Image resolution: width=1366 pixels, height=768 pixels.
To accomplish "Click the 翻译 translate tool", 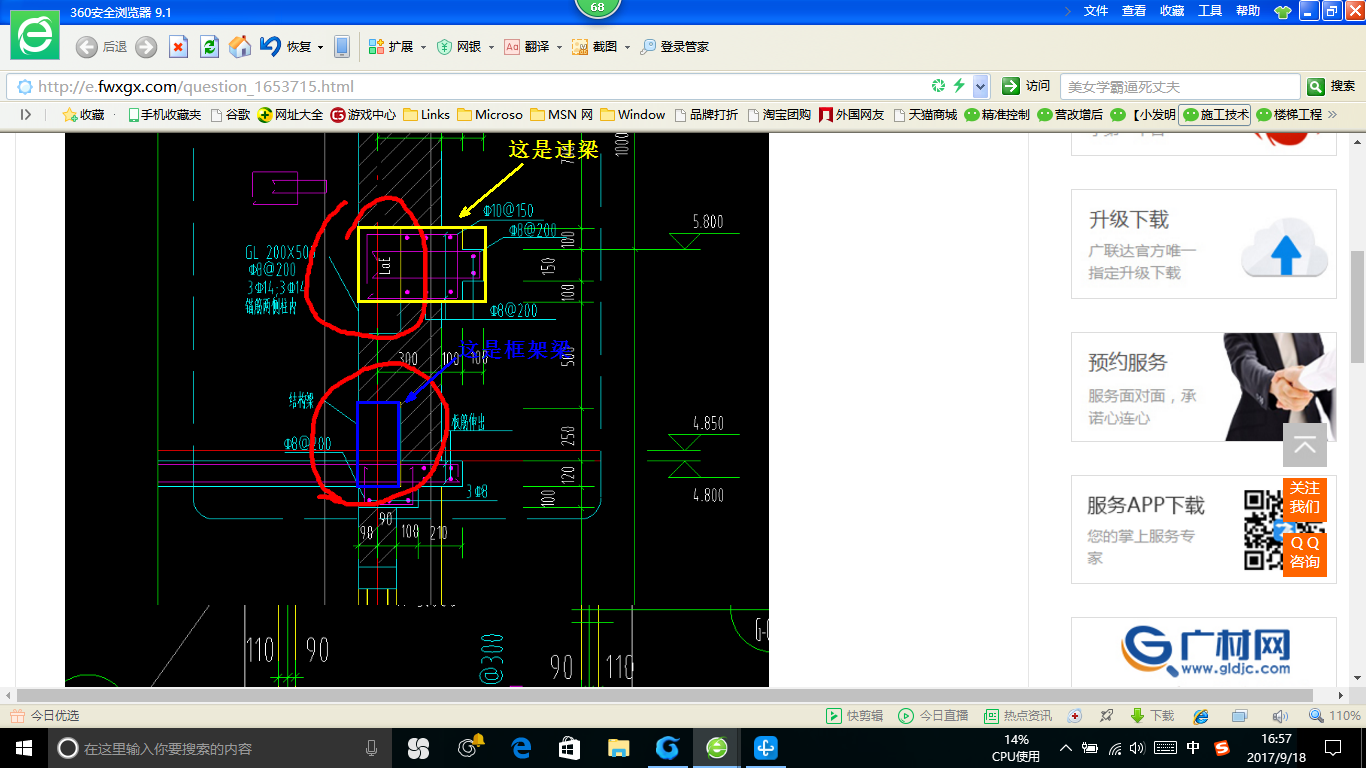I will pos(527,46).
